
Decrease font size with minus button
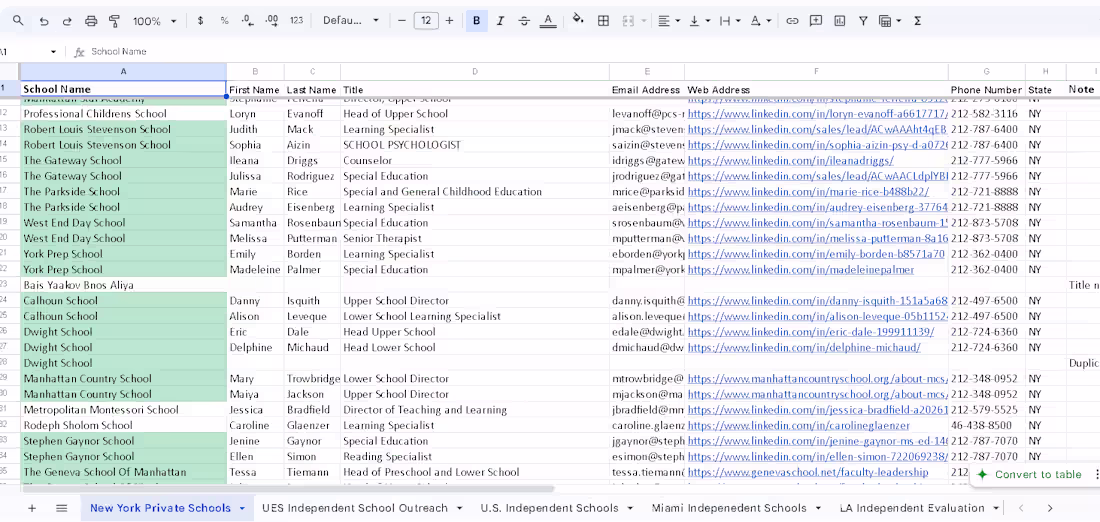pyautogui.click(x=402, y=21)
